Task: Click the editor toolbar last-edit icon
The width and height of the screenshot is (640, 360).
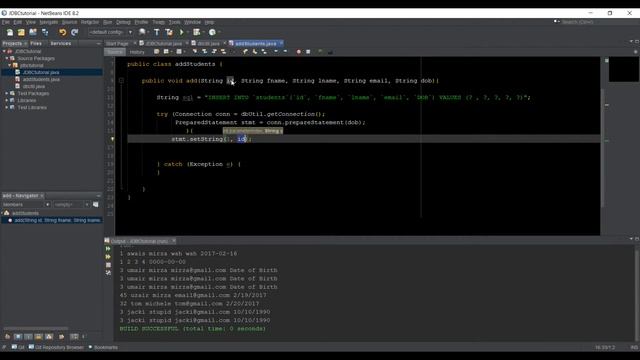Action: (x=157, y=52)
